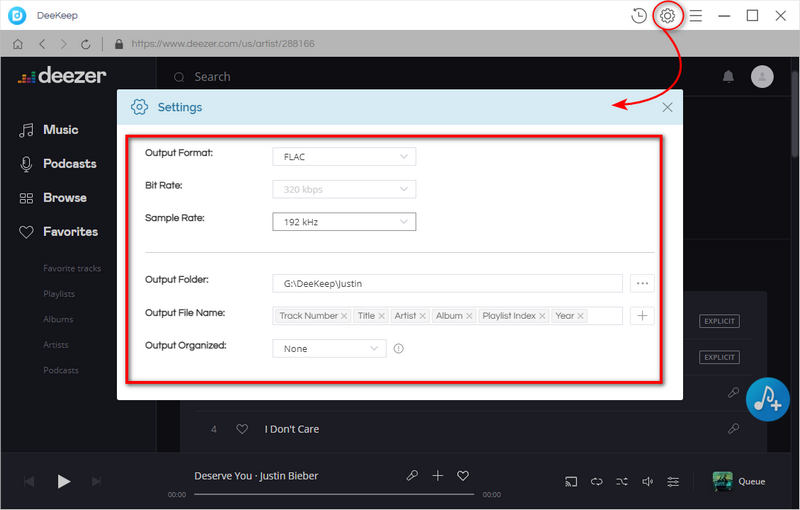
Task: Click the URL address bar
Action: click(x=223, y=44)
